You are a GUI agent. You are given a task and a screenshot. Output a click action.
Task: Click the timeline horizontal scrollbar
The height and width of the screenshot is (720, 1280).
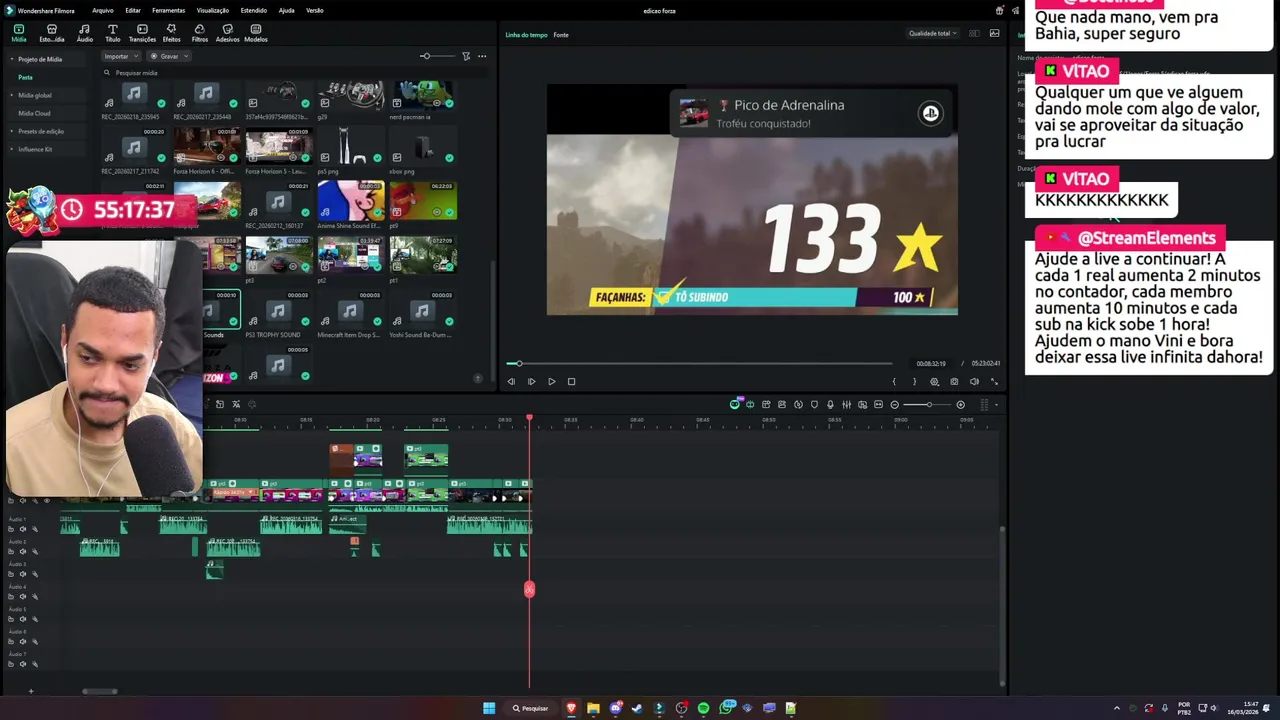pyautogui.click(x=99, y=691)
